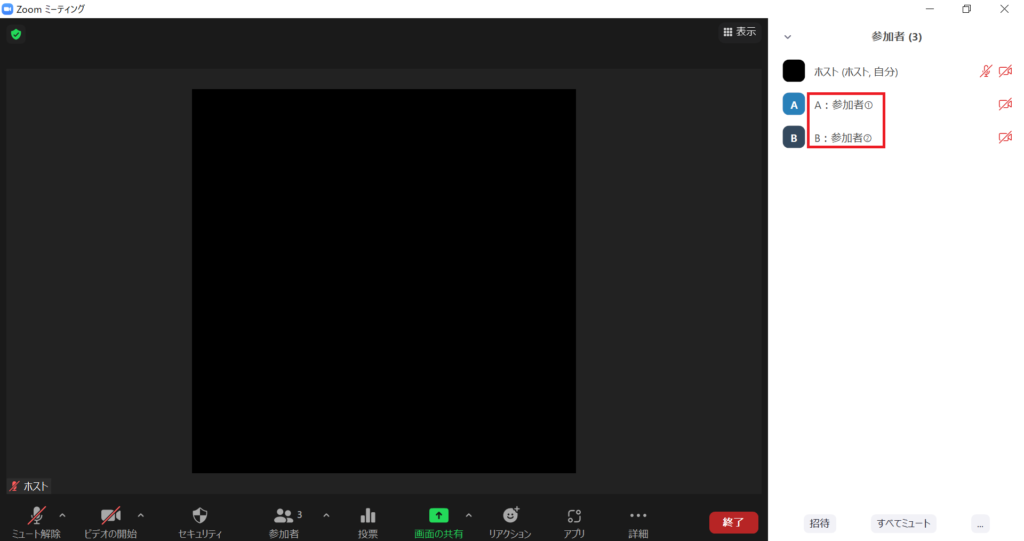This screenshot has height=541, width=1024.
Task: Collapse the participants panel chevron
Action: coord(787,37)
